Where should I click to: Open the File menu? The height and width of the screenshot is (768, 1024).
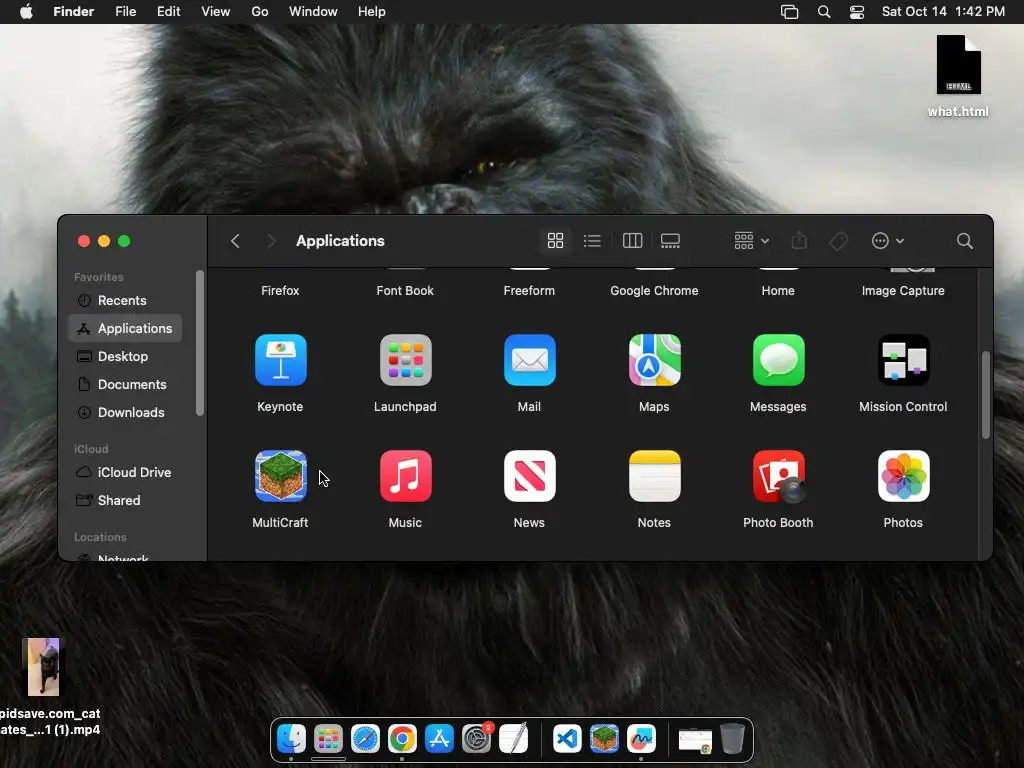click(125, 12)
